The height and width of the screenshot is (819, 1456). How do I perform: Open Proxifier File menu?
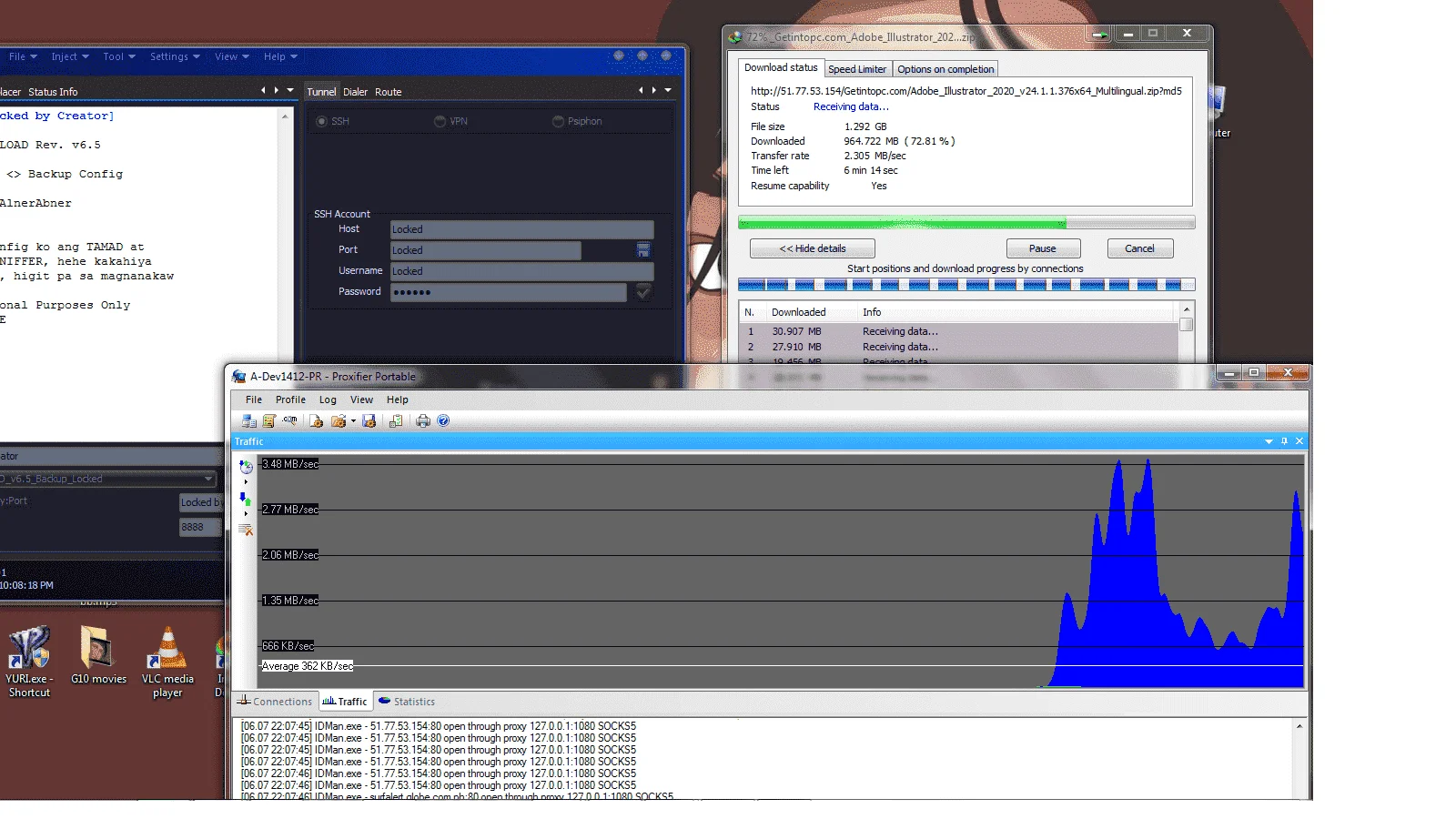(x=254, y=399)
